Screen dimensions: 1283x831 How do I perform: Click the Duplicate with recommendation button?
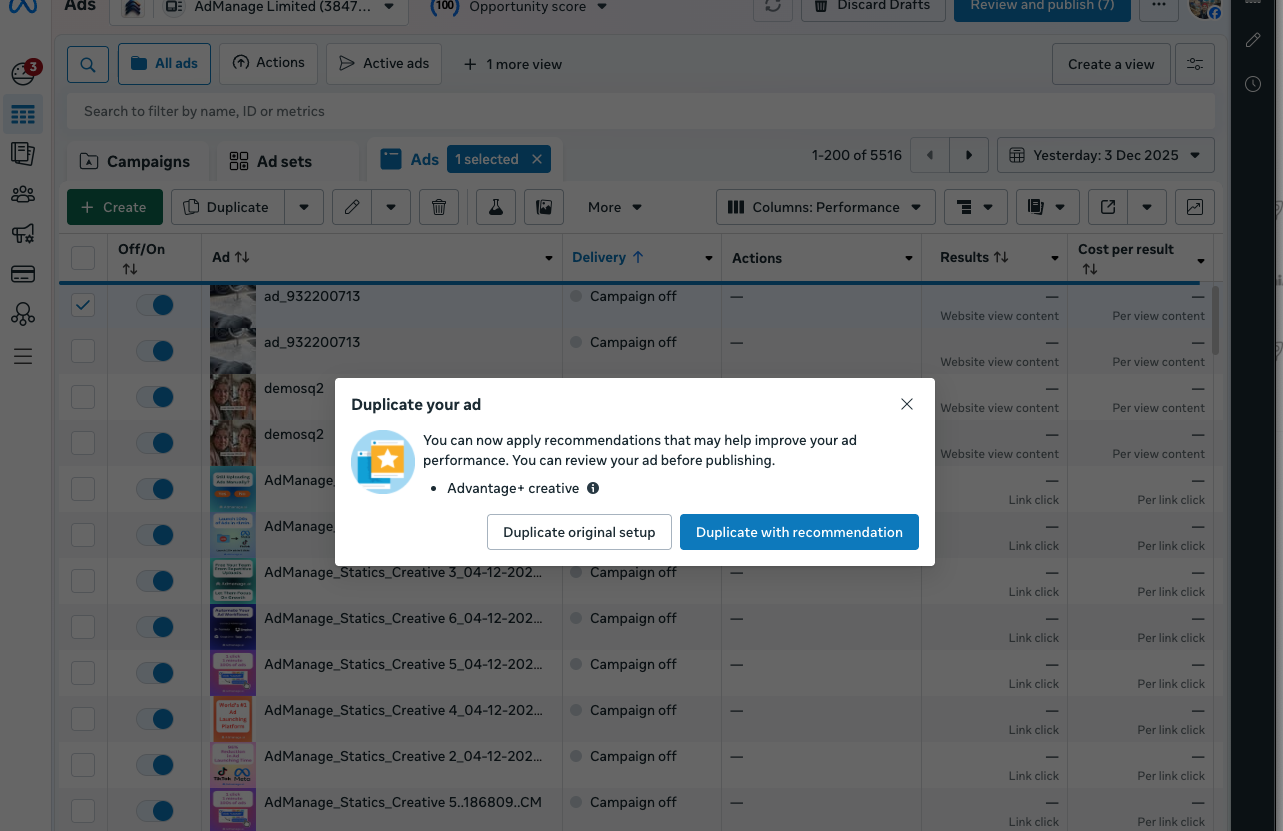799,532
